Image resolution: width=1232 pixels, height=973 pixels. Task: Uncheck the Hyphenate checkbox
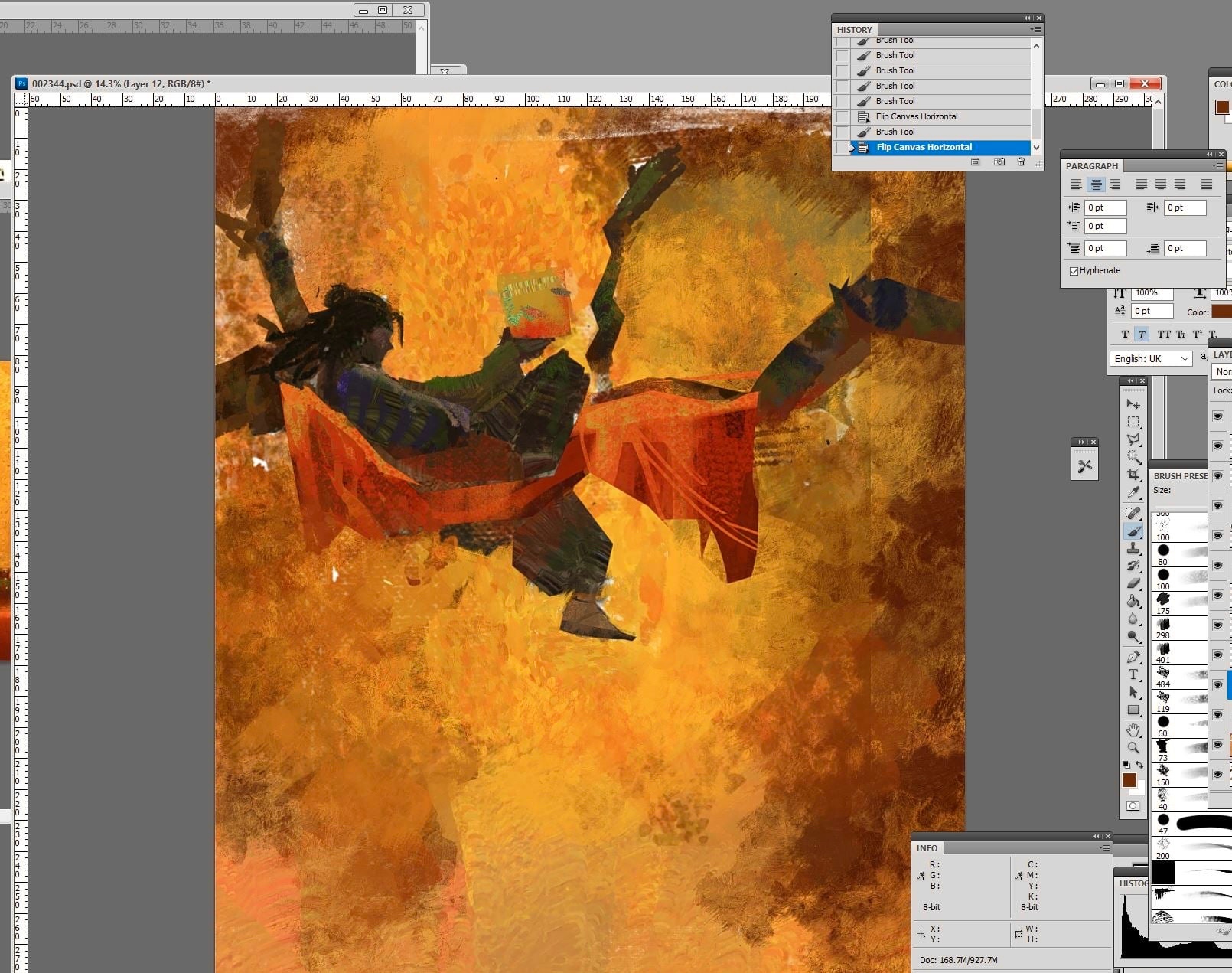coord(1074,271)
